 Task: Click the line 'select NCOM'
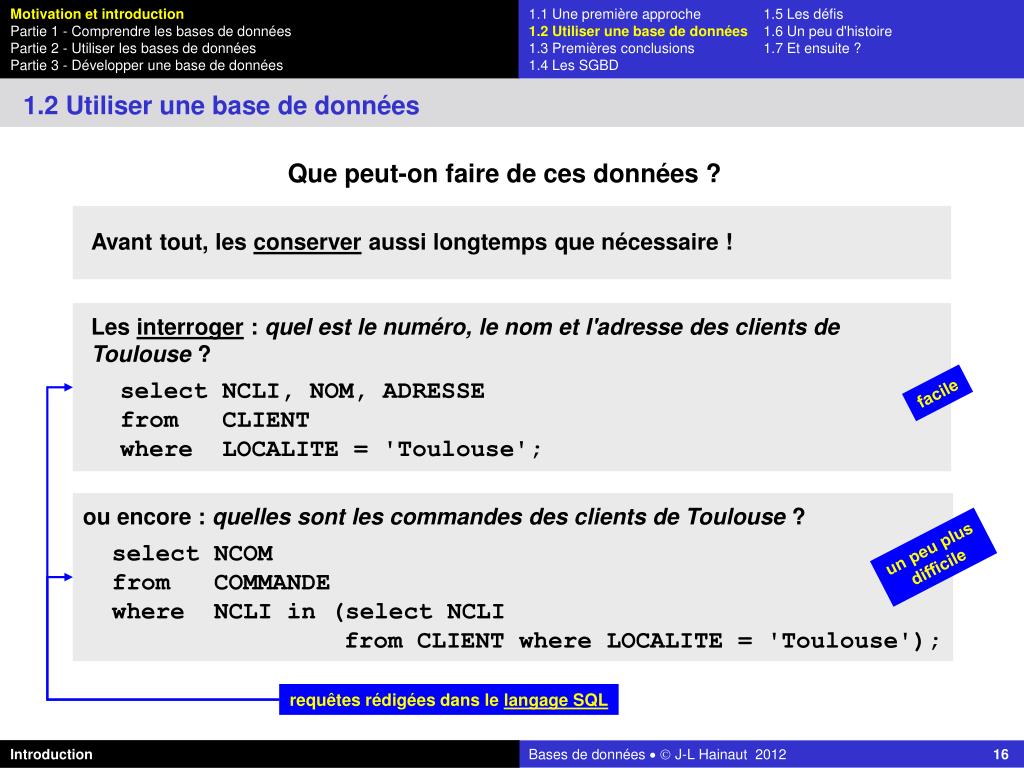click(x=193, y=553)
